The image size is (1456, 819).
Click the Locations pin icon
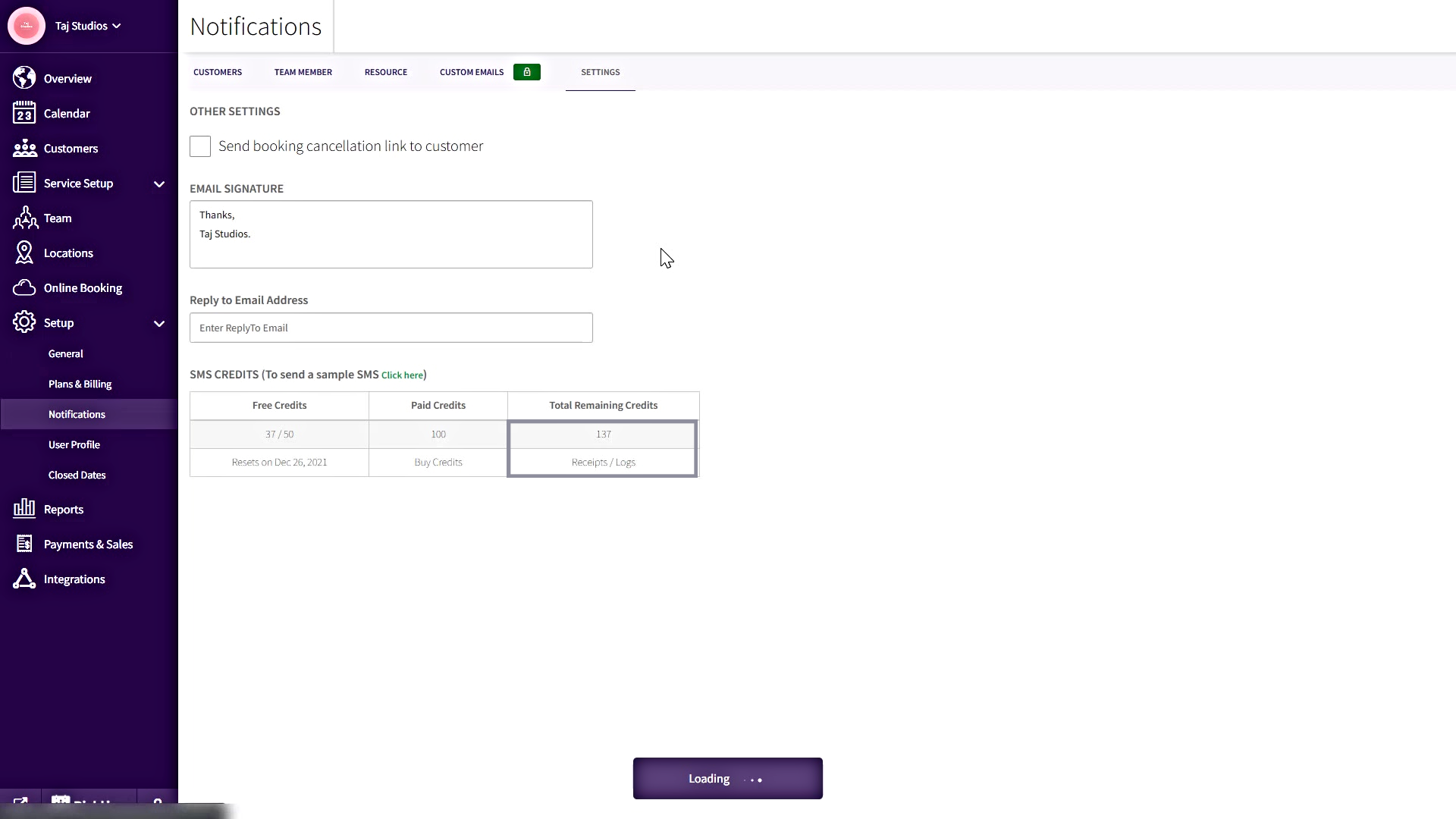(24, 253)
